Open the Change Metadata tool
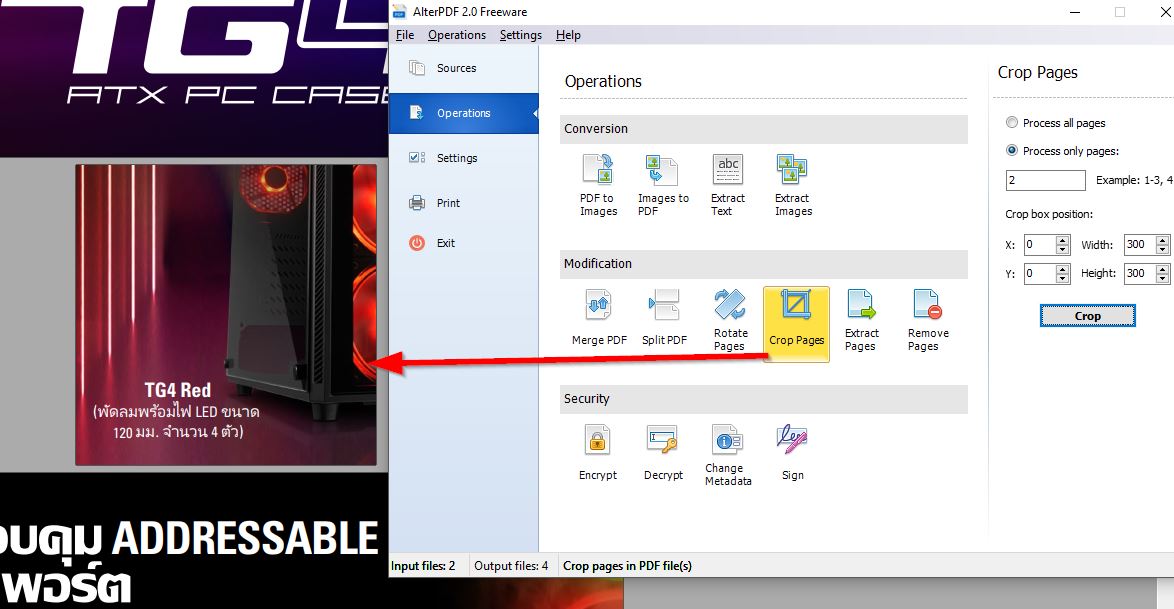The height and width of the screenshot is (609, 1174). pyautogui.click(x=728, y=455)
